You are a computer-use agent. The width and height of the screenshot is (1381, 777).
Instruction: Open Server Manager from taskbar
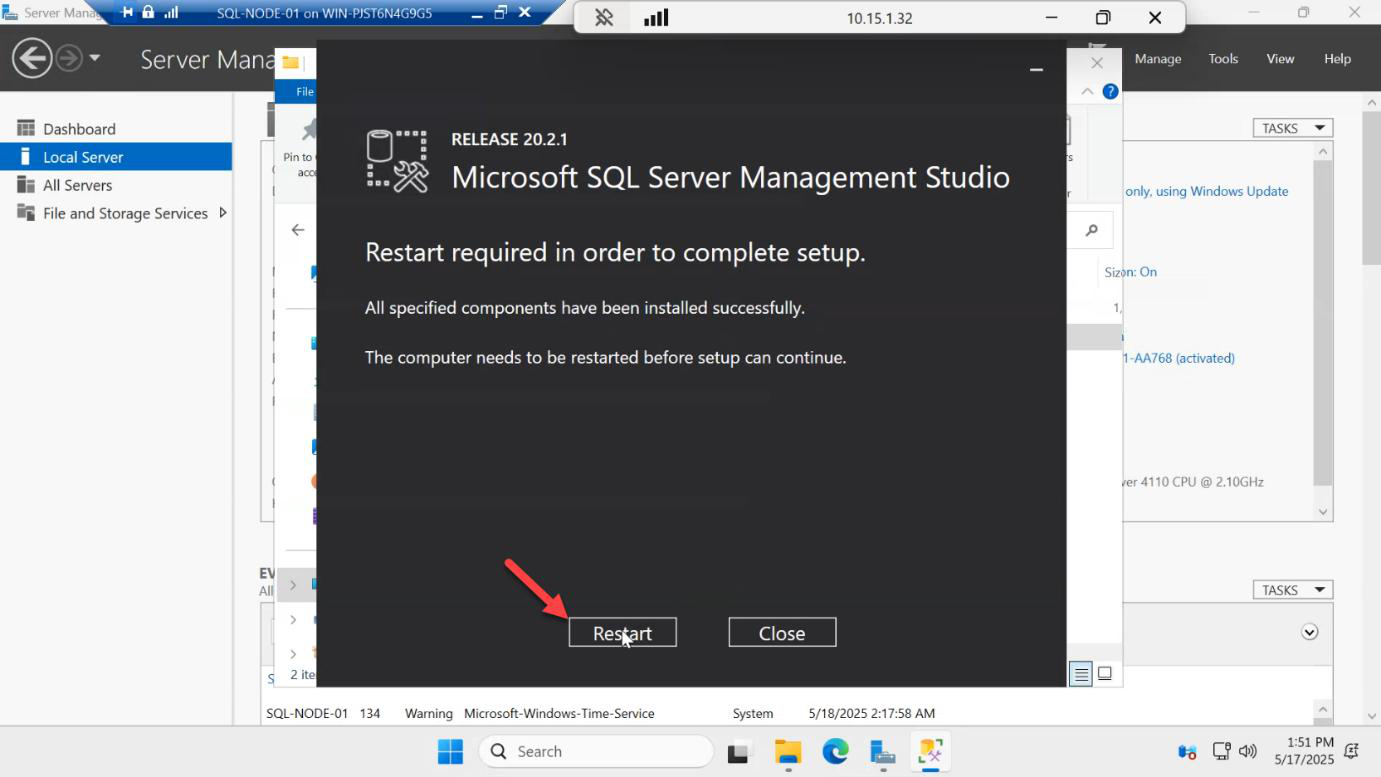pos(883,752)
